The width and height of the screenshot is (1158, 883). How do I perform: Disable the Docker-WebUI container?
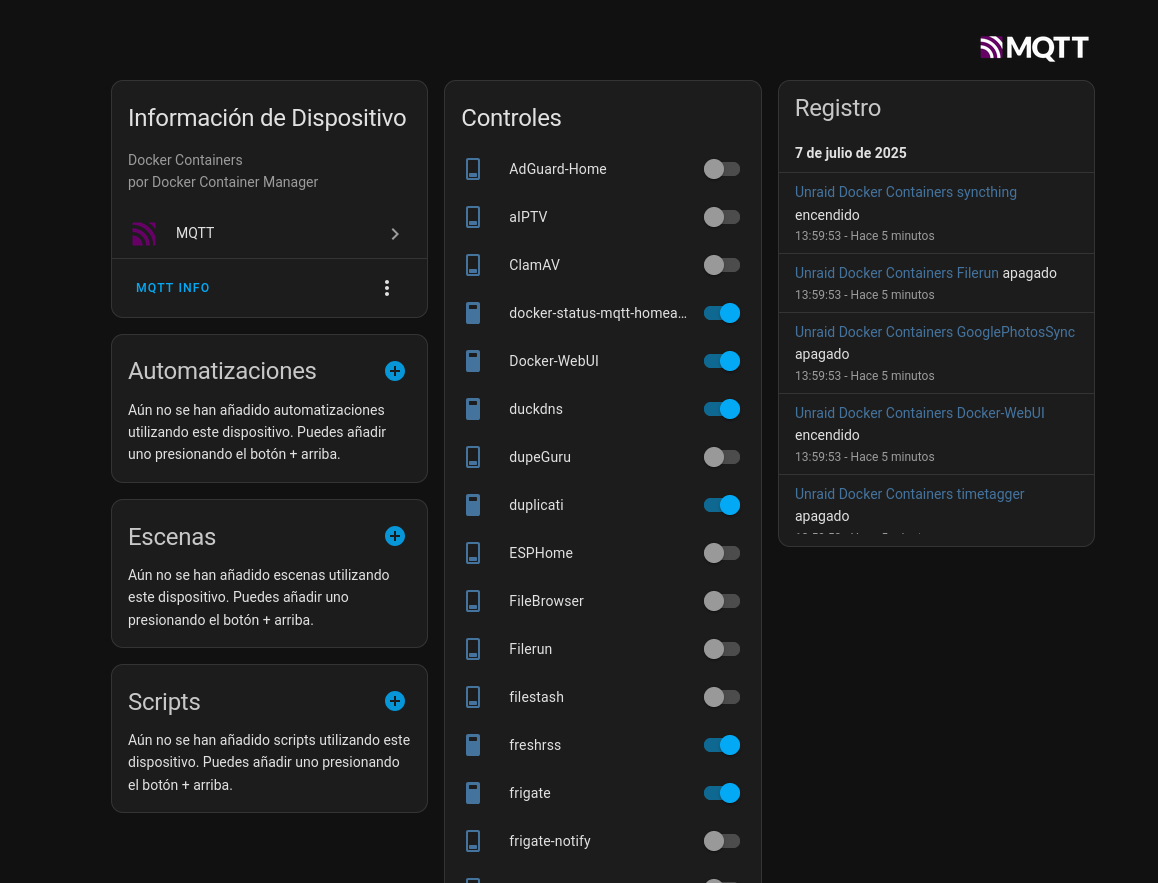click(x=722, y=361)
